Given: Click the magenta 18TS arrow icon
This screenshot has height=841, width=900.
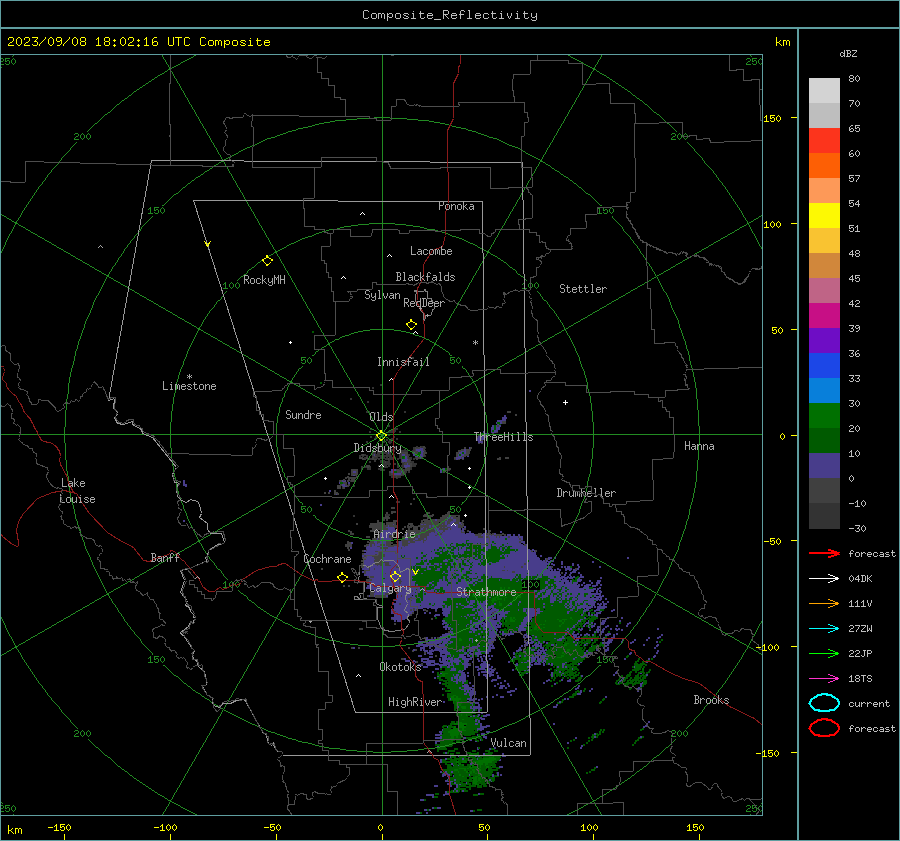Looking at the screenshot, I should point(824,679).
